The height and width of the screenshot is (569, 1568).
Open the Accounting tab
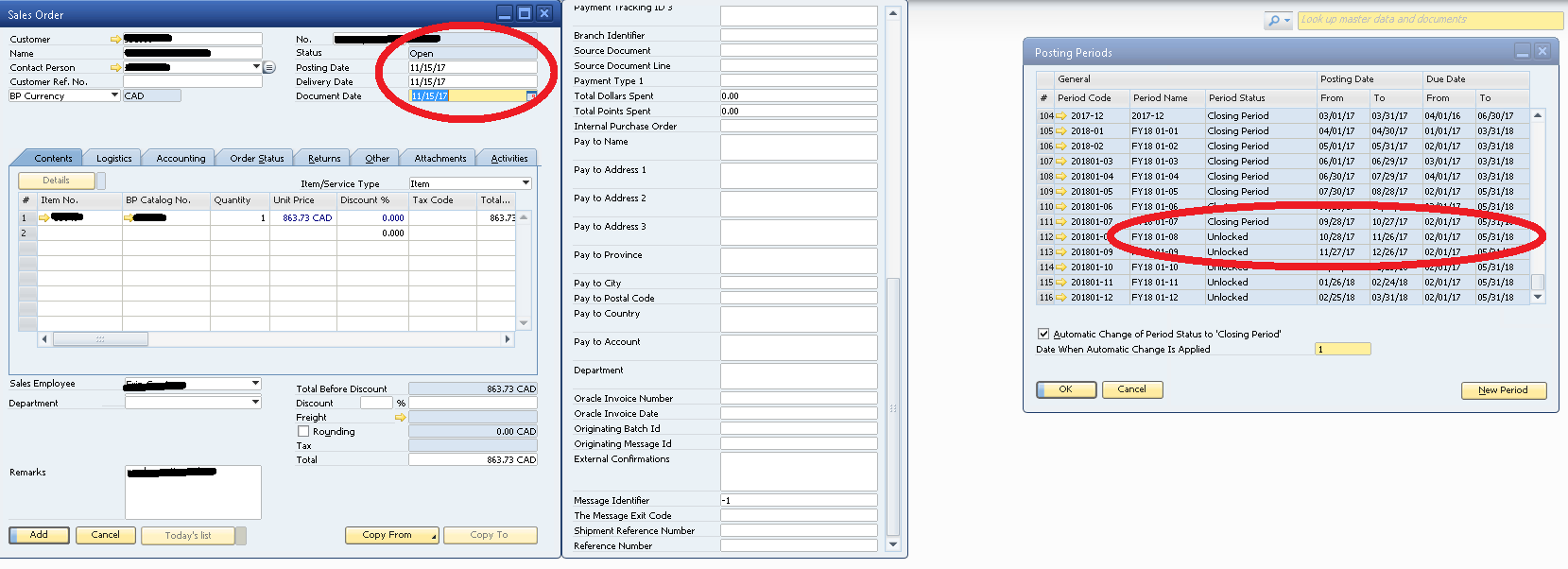tap(181, 159)
